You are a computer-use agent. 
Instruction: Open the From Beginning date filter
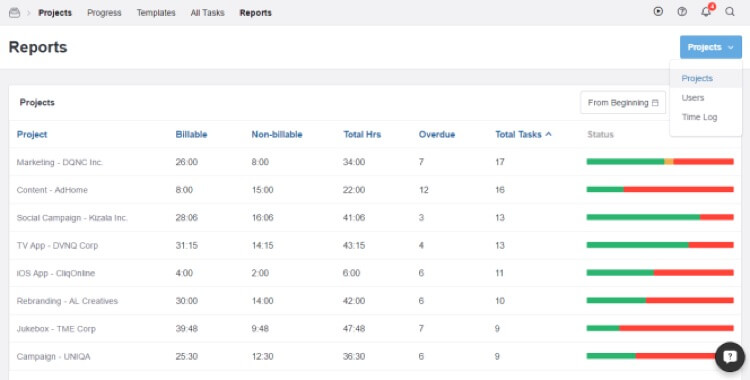623,102
